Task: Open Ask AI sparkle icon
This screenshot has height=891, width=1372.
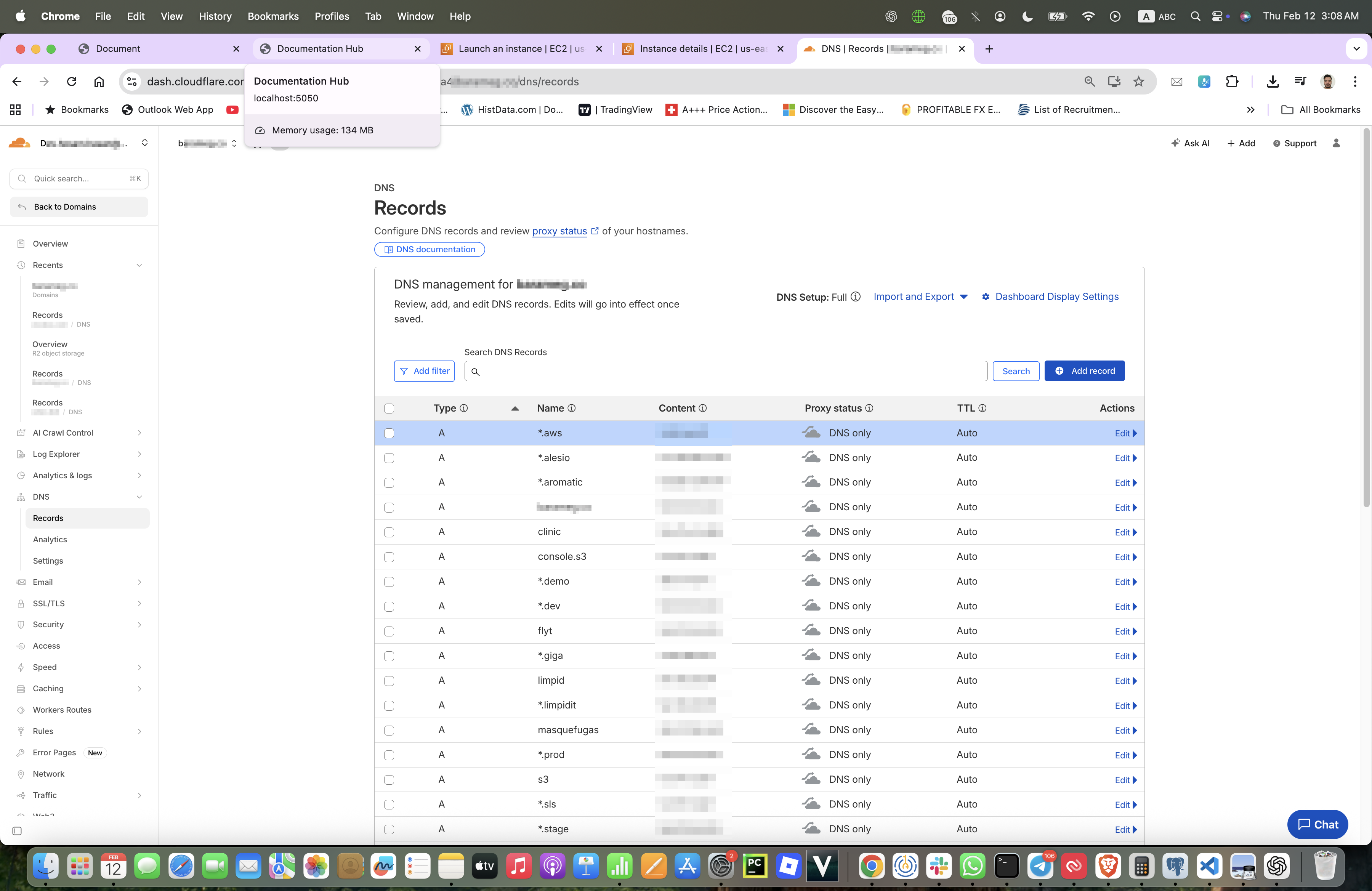Action: tap(1175, 143)
